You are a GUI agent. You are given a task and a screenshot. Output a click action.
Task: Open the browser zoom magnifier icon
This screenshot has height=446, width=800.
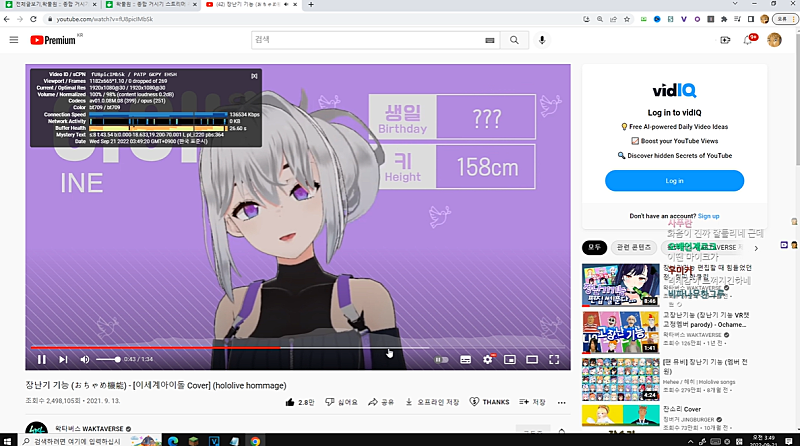coord(600,19)
